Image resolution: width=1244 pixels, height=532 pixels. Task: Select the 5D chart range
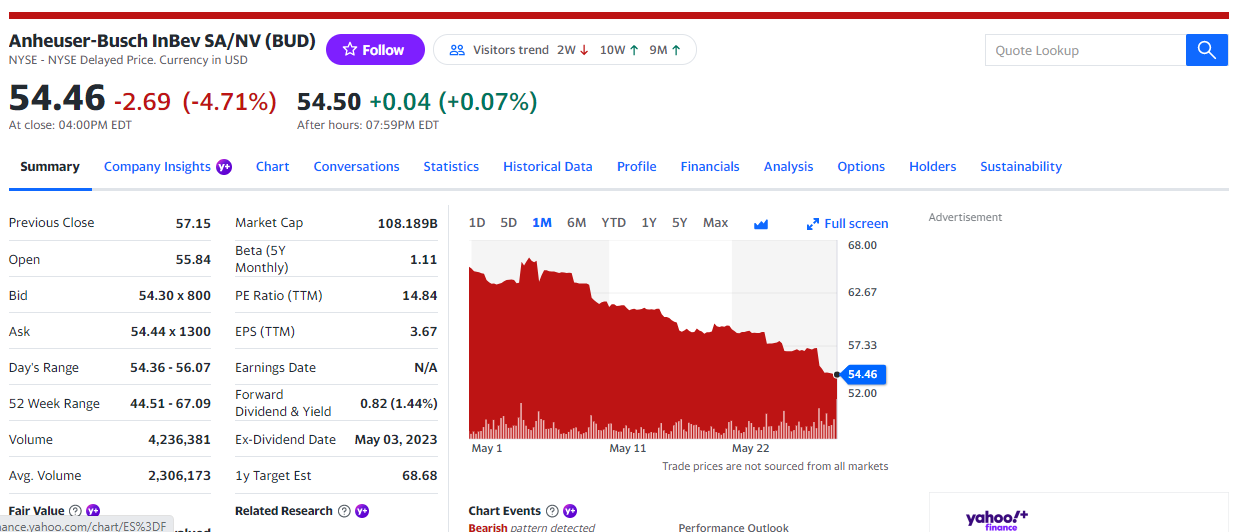[x=509, y=223]
